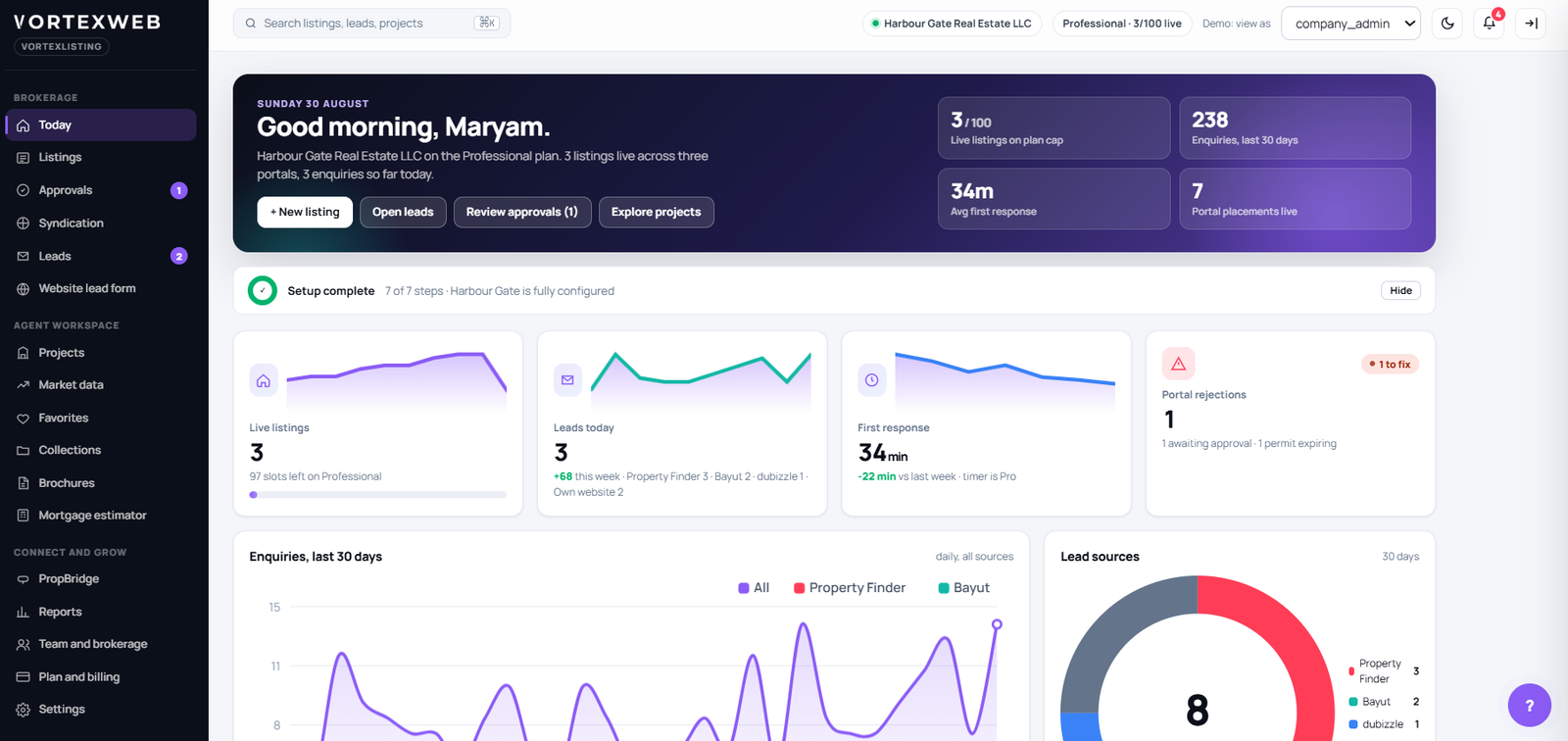Open notifications bell icon
1568x741 pixels.
coord(1489,24)
